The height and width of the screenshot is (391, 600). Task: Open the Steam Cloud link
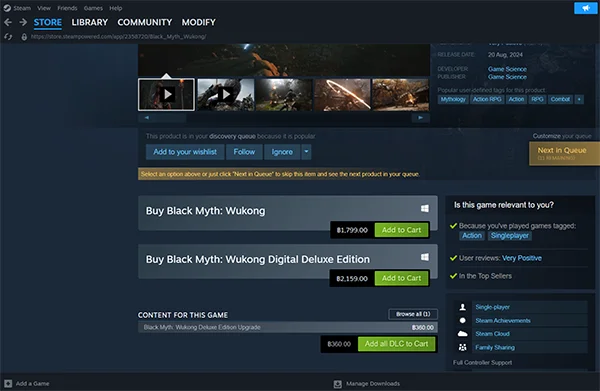(x=492, y=334)
